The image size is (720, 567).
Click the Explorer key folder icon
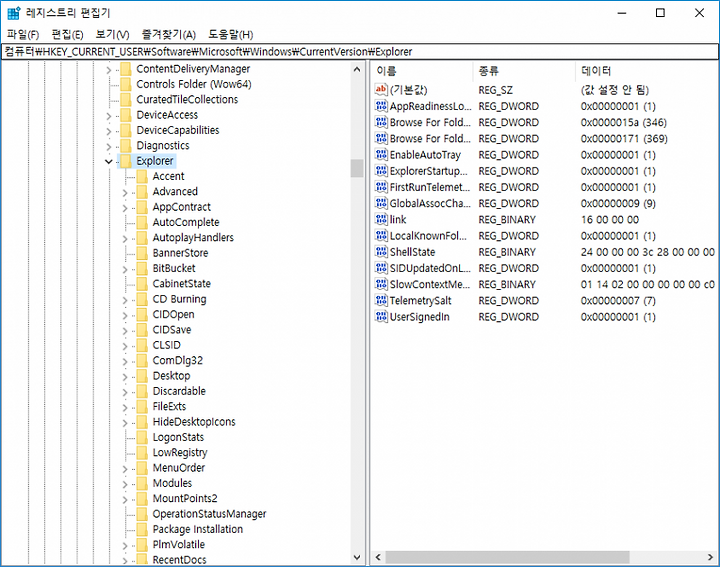click(x=126, y=161)
